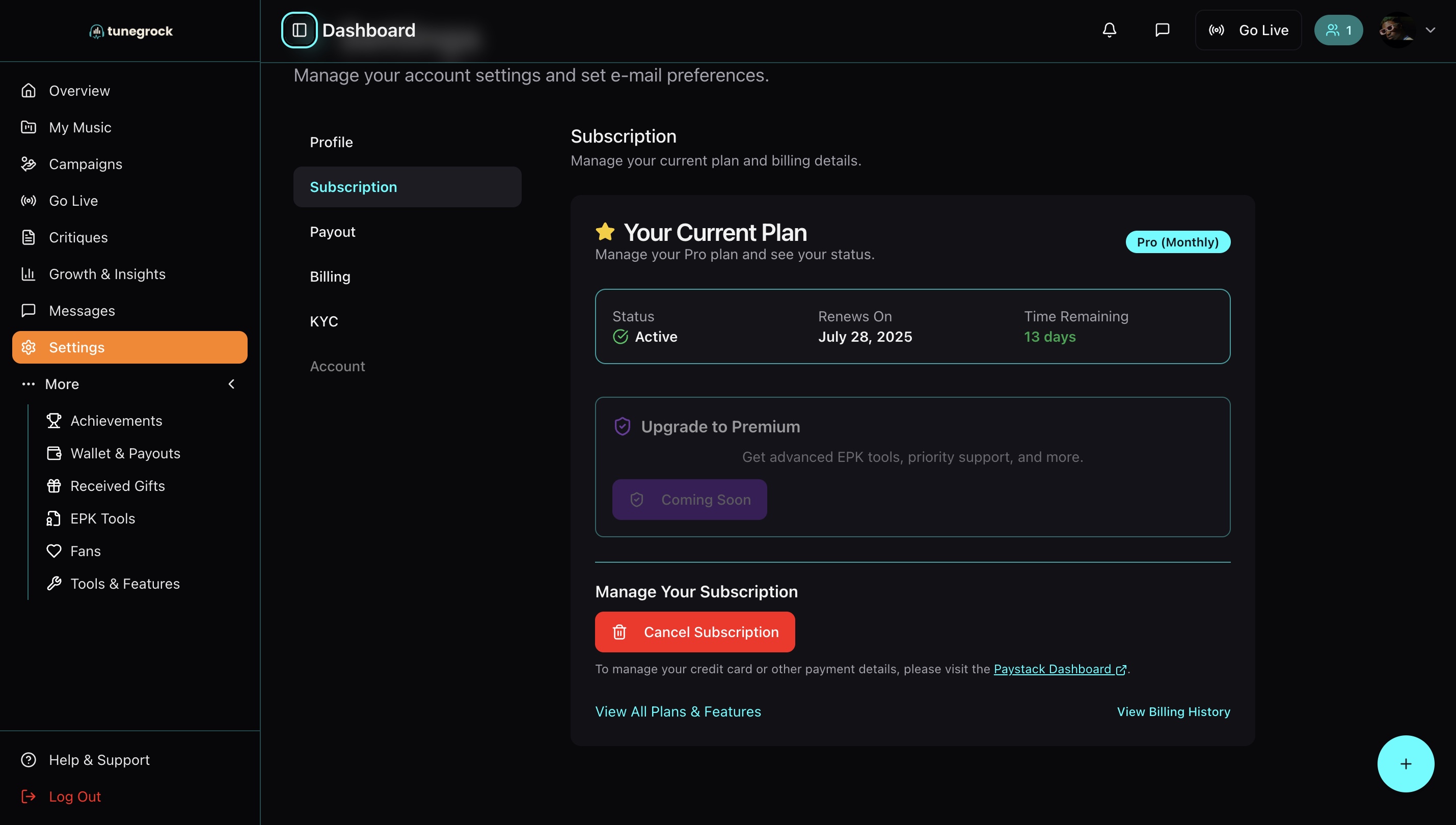The image size is (1456, 825).
Task: Open Tools & Features section
Action: pyautogui.click(x=125, y=584)
